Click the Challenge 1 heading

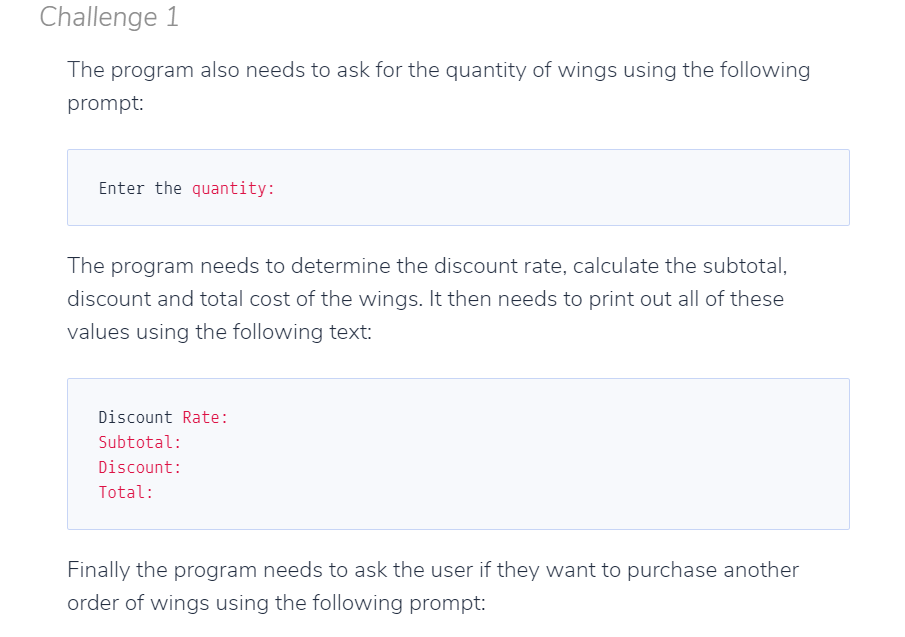click(109, 17)
